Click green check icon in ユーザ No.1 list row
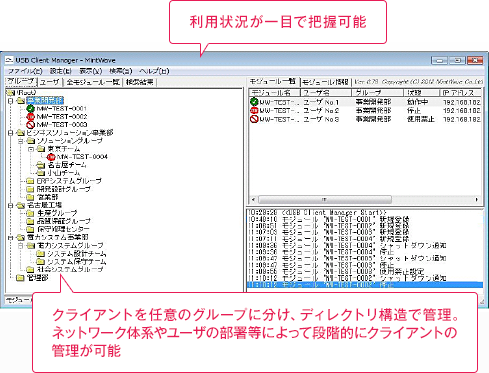The width and height of the screenshot is (489, 373). 254,102
